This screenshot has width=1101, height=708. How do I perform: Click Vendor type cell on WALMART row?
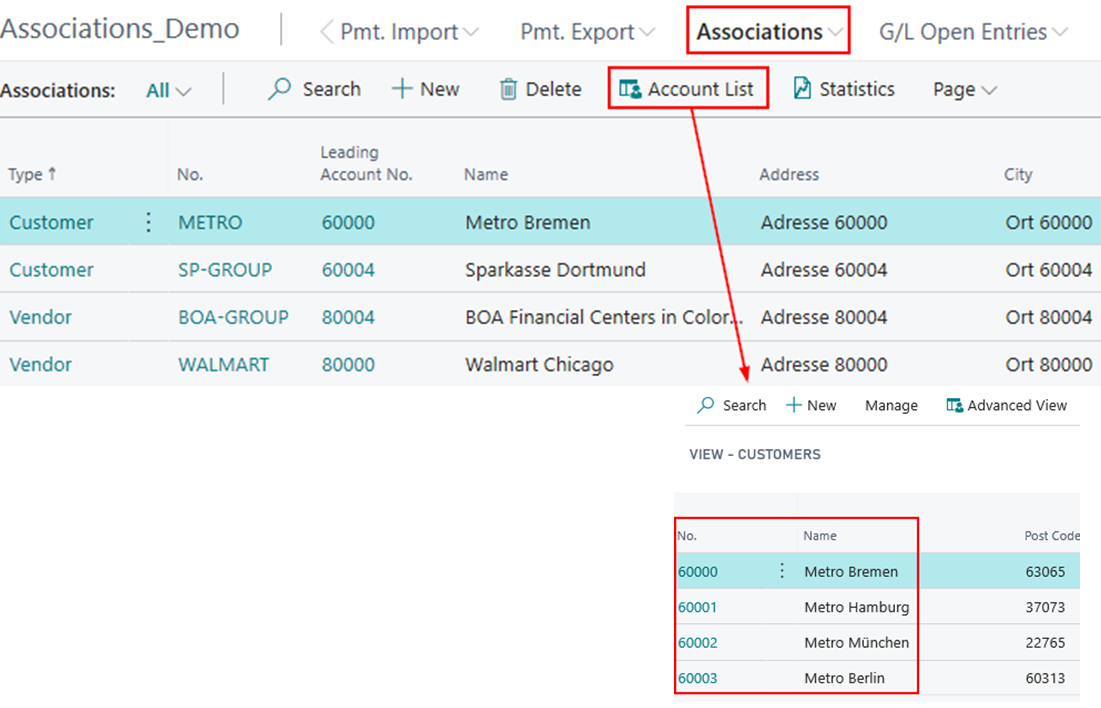tap(40, 365)
